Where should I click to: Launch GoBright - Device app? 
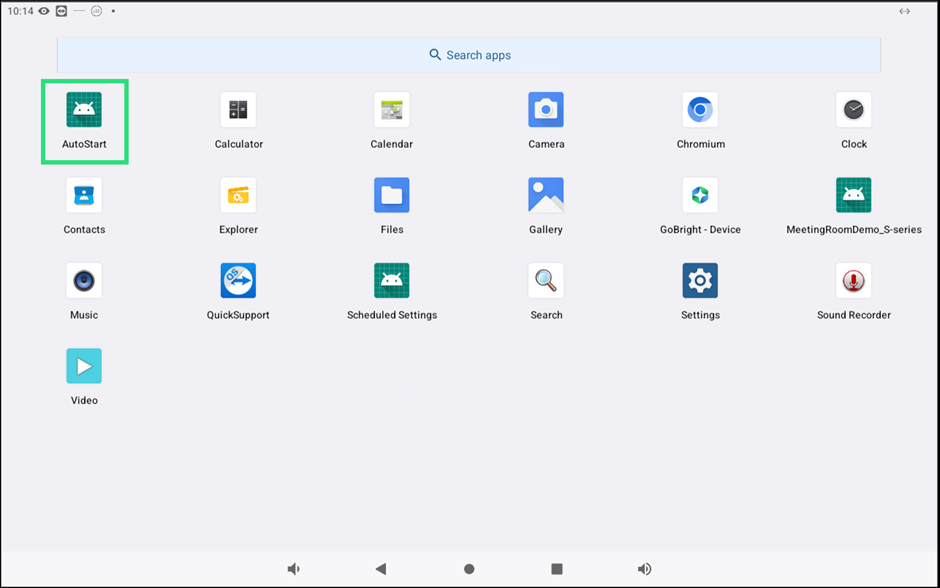coord(700,195)
